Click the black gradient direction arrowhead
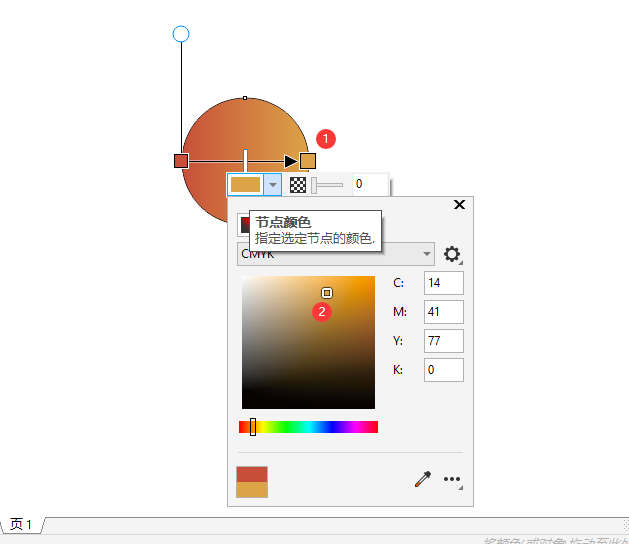The width and height of the screenshot is (629, 544). 291,161
